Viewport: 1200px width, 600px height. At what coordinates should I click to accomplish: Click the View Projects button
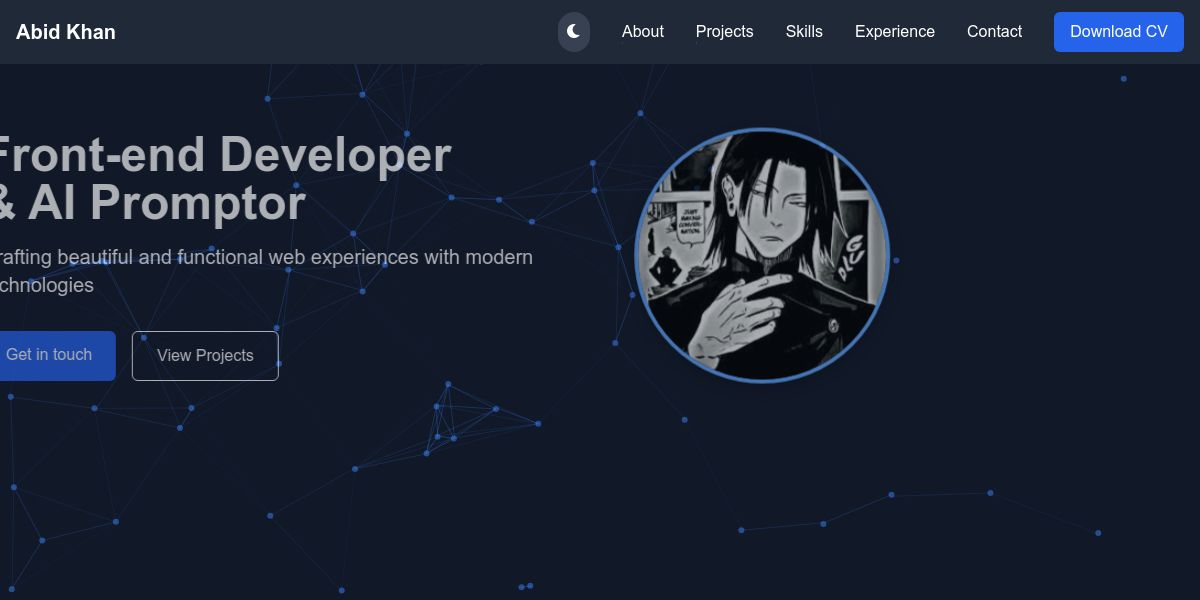205,356
